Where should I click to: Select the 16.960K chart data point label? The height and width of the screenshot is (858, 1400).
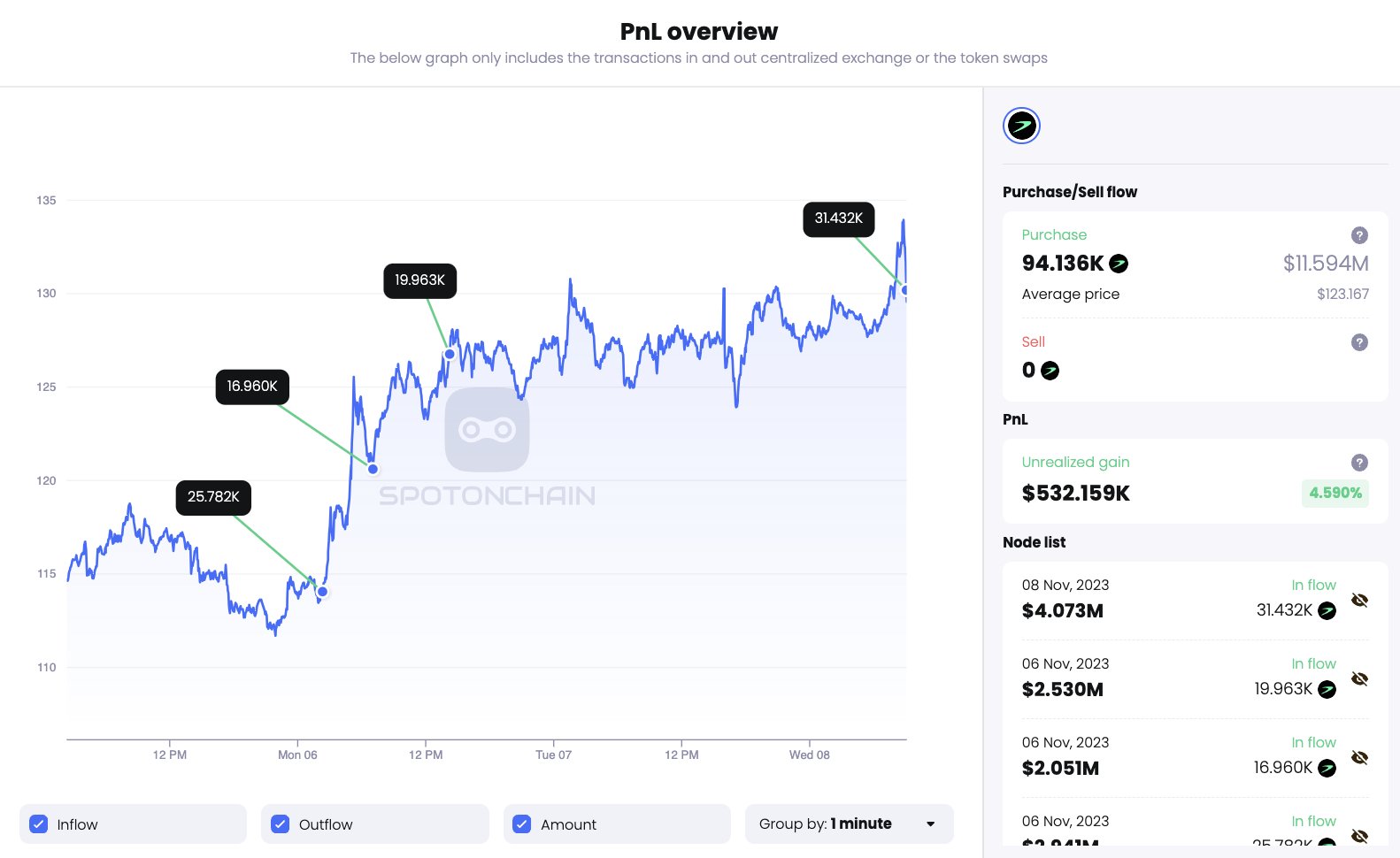pos(252,387)
